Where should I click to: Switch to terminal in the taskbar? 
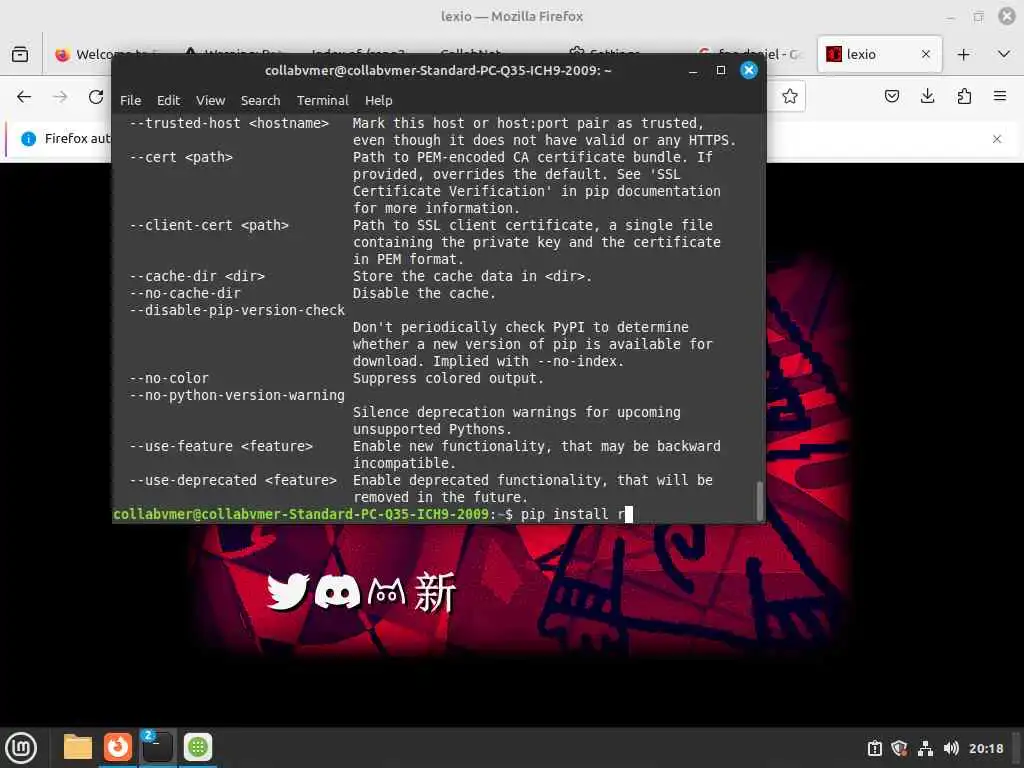pos(157,747)
